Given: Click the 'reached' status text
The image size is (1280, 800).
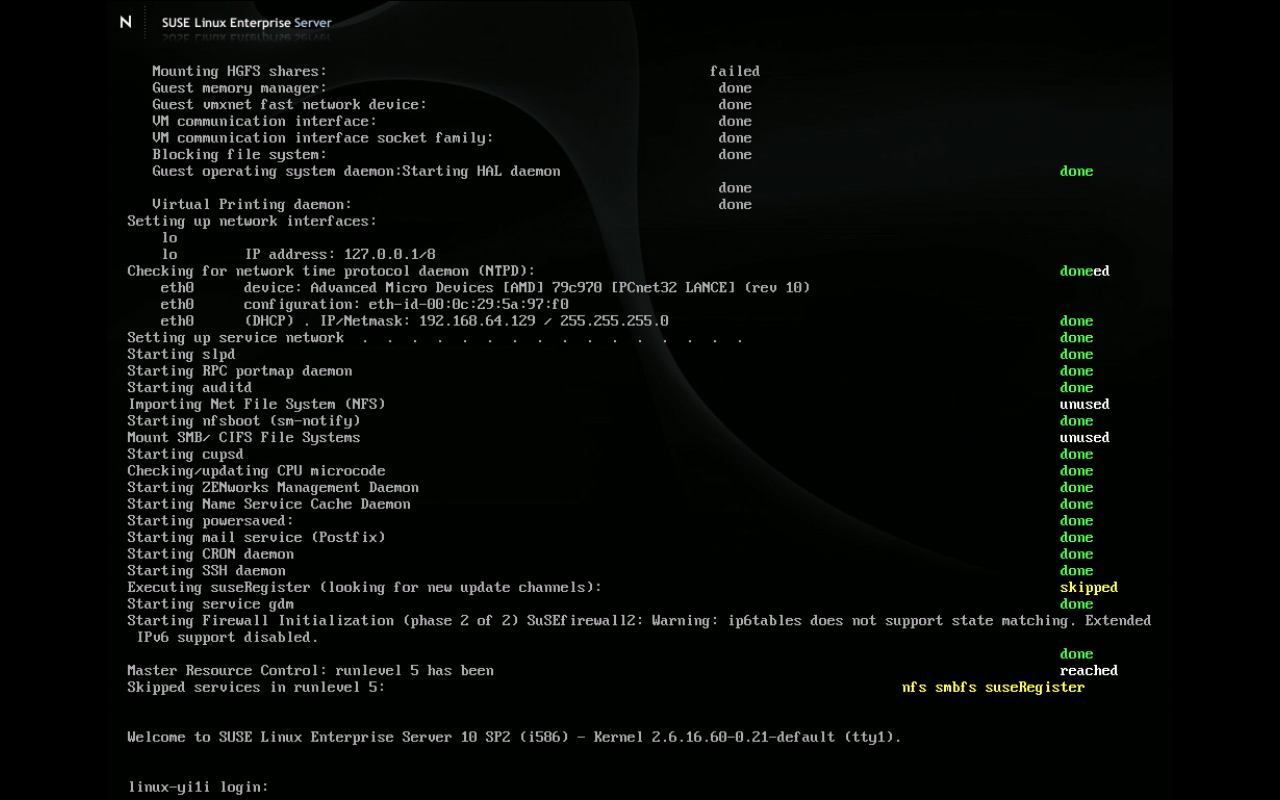Looking at the screenshot, I should pyautogui.click(x=1089, y=671).
